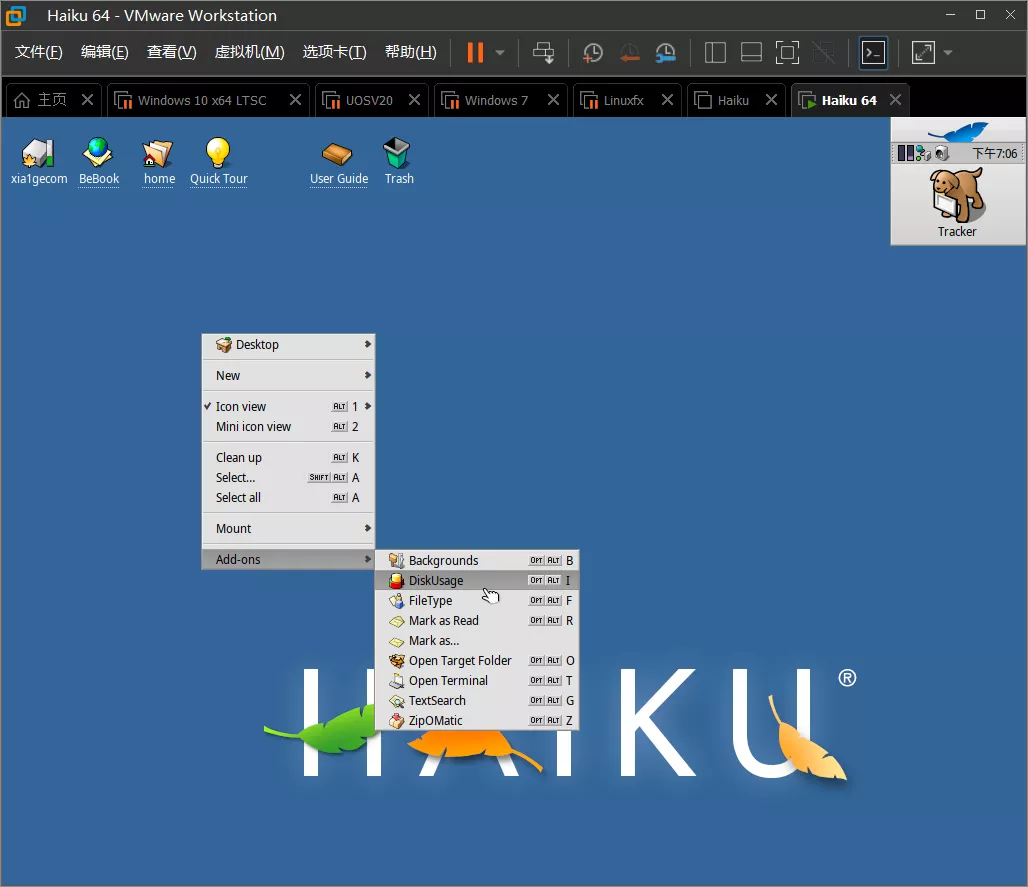This screenshot has height=887, width=1028.
Task: Open the BeBook desktop icon
Action: click(98, 153)
